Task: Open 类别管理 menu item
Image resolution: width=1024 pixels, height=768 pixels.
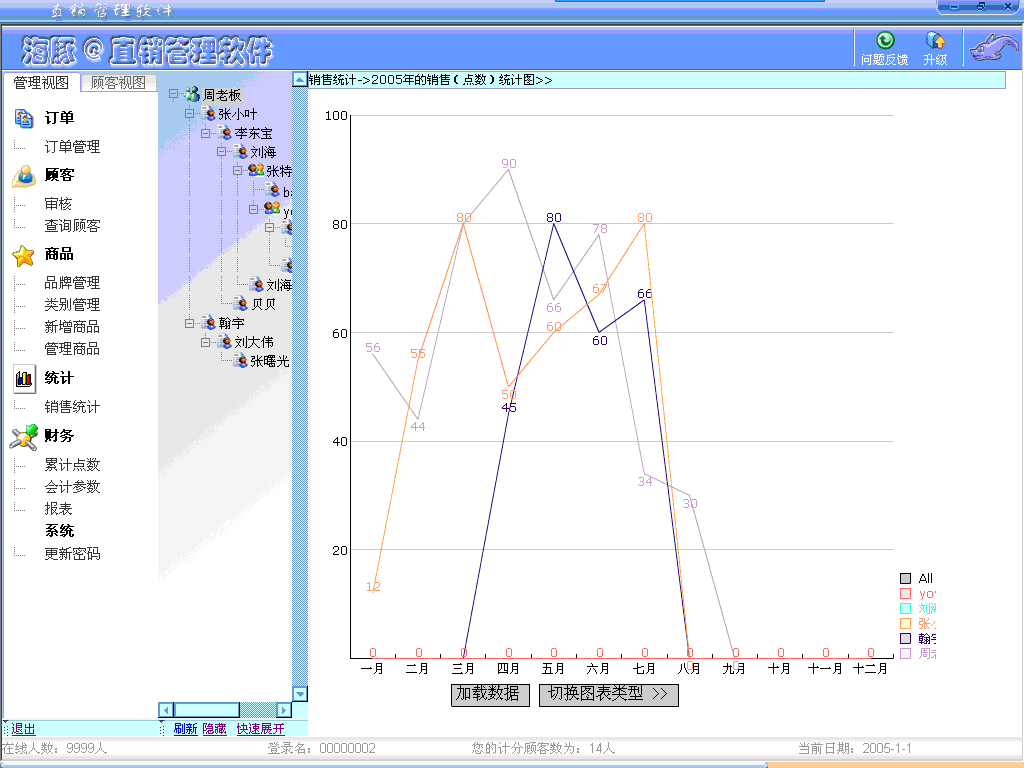Action: click(72, 305)
